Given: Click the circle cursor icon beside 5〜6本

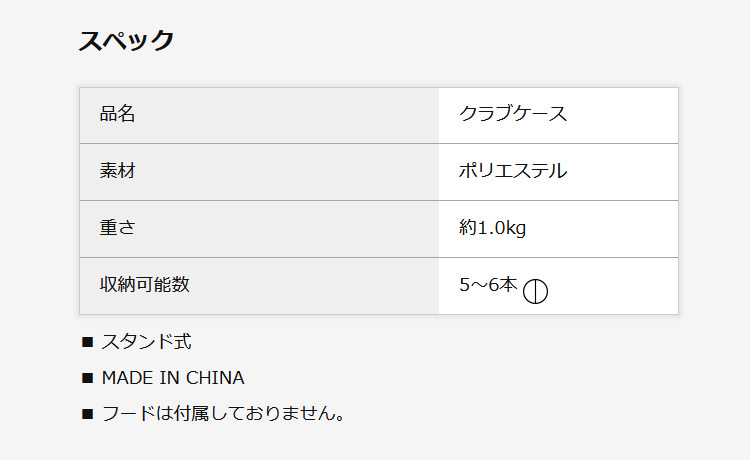Looking at the screenshot, I should (536, 291).
